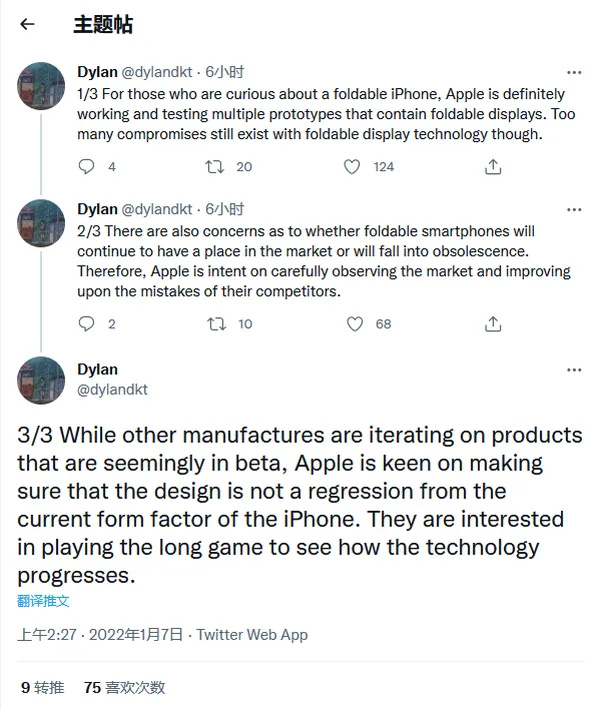Like the 2/3 tweet with 68 likes

coord(353,324)
